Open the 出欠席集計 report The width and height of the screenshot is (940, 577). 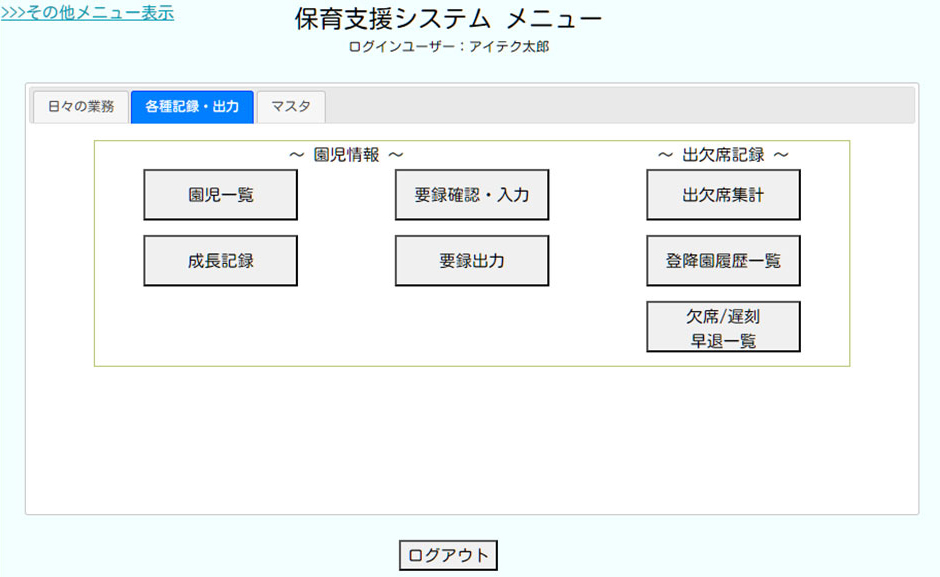pos(722,195)
